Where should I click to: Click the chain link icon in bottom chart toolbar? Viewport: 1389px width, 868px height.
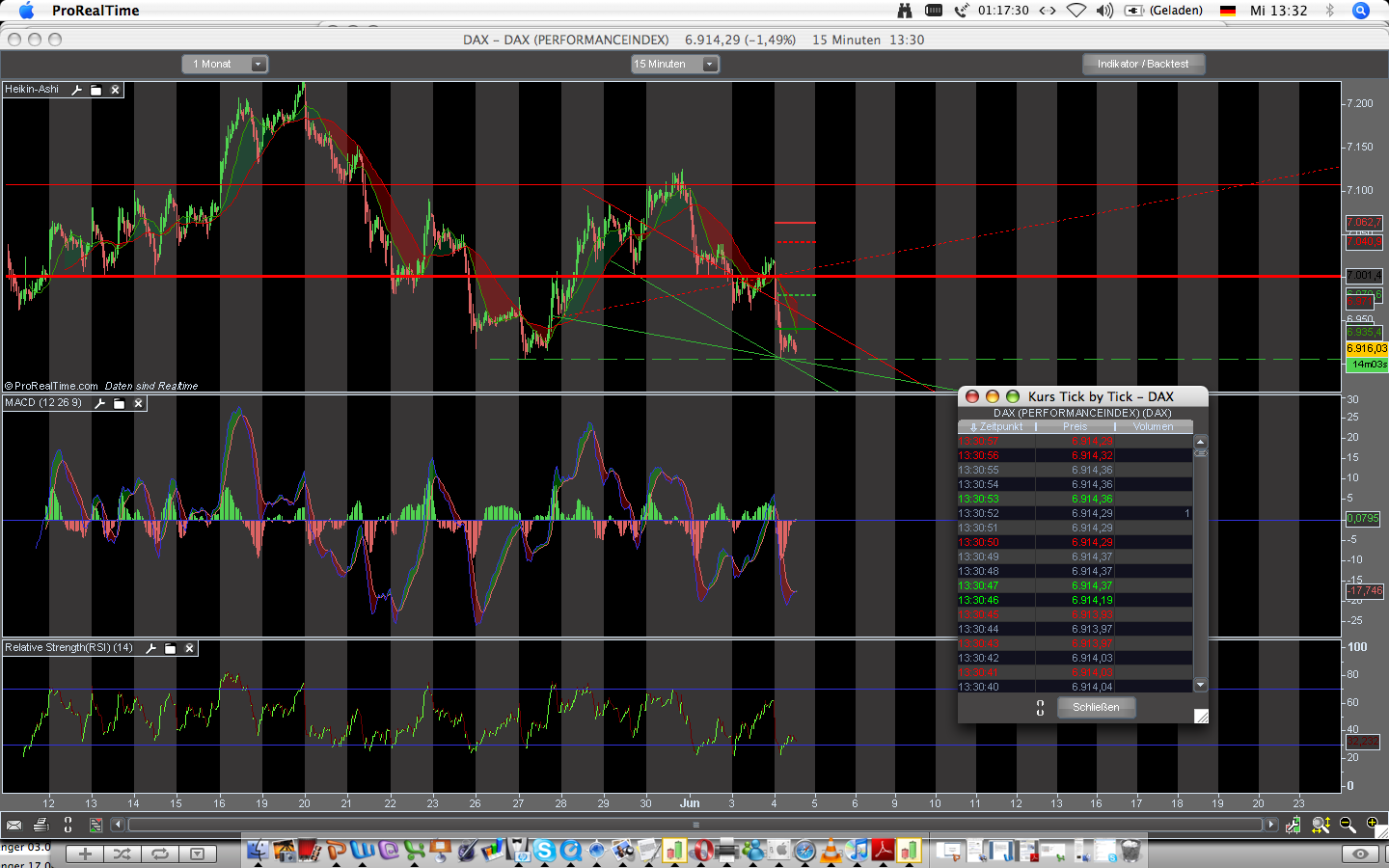tap(68, 825)
